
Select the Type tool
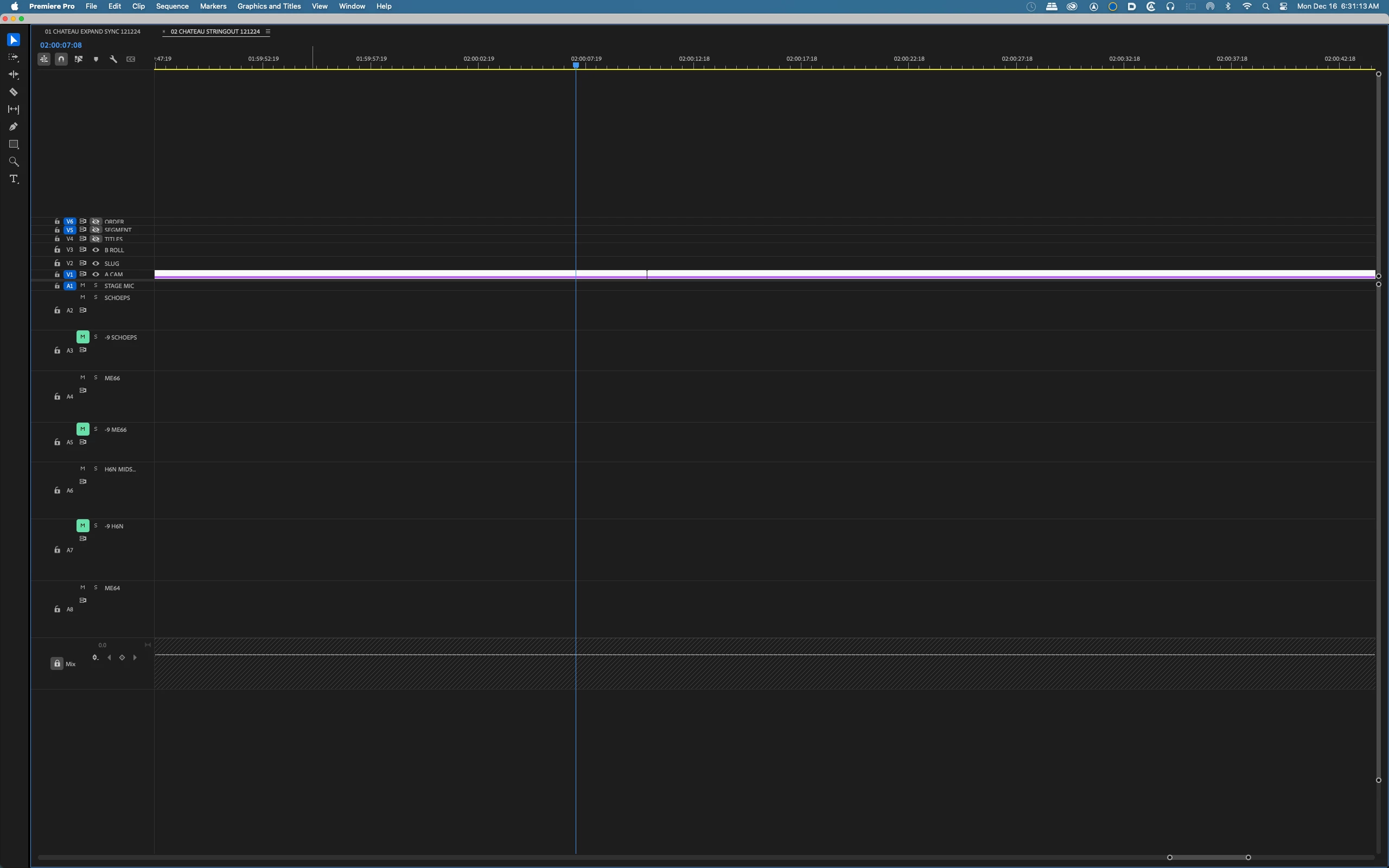tap(14, 179)
